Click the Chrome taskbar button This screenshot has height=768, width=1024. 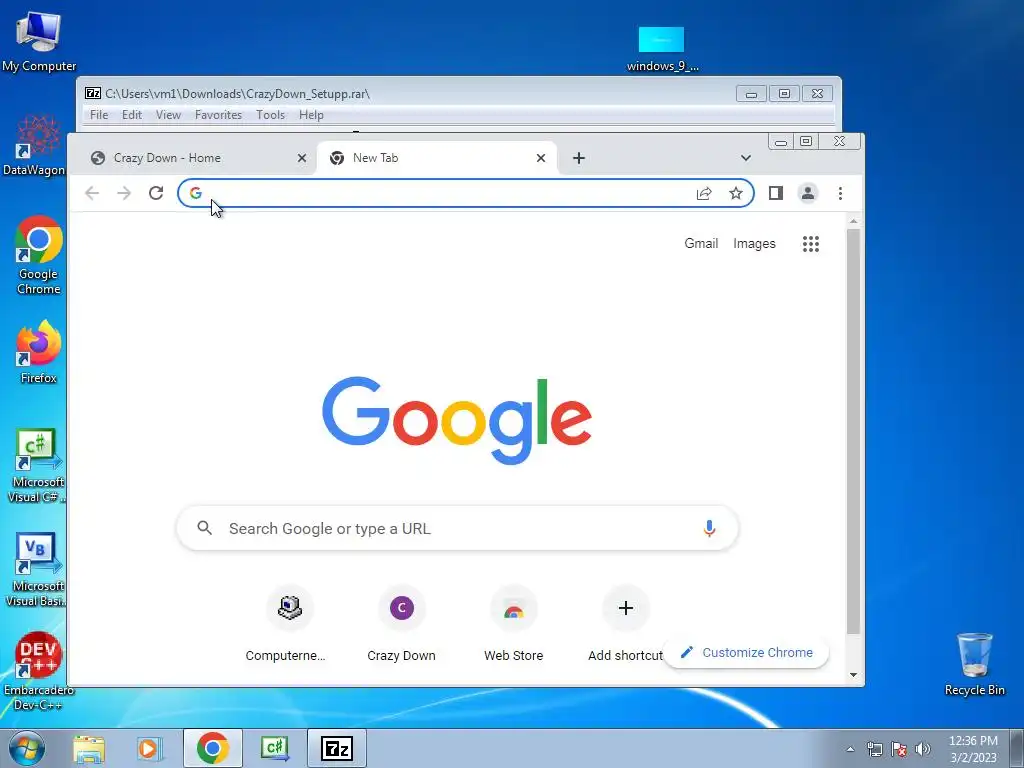pos(212,748)
